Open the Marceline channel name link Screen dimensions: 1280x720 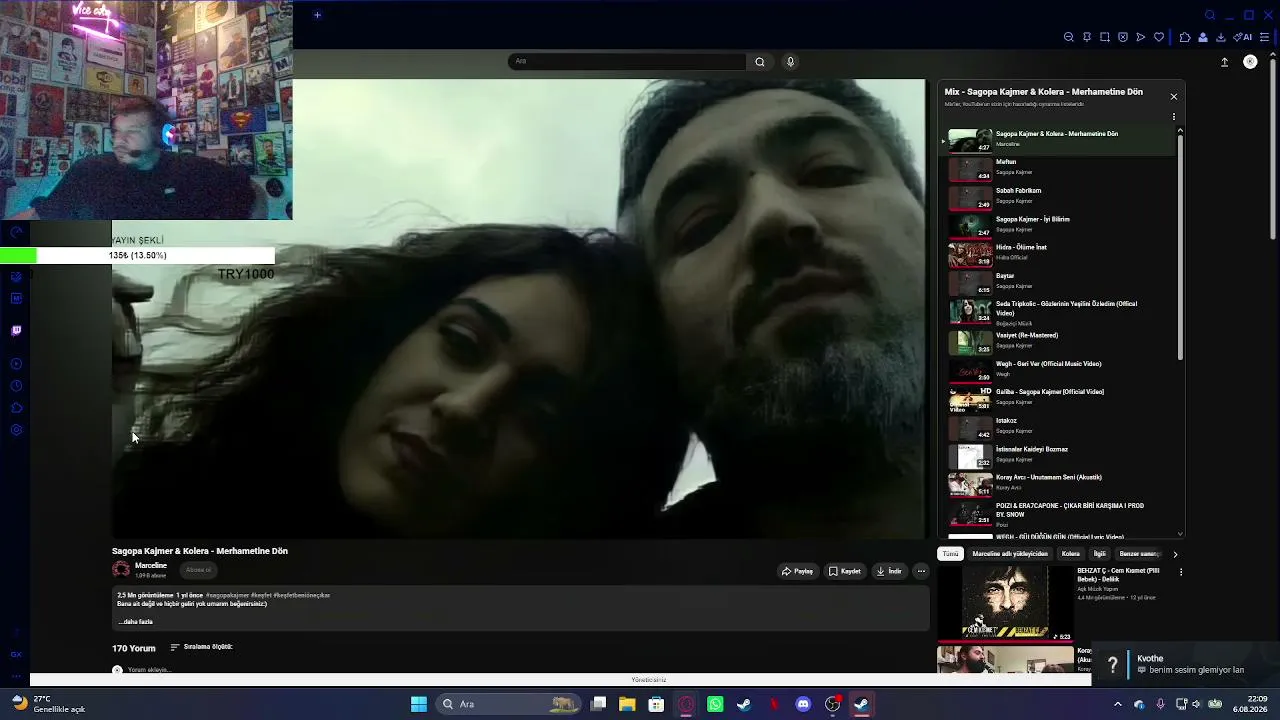point(151,566)
